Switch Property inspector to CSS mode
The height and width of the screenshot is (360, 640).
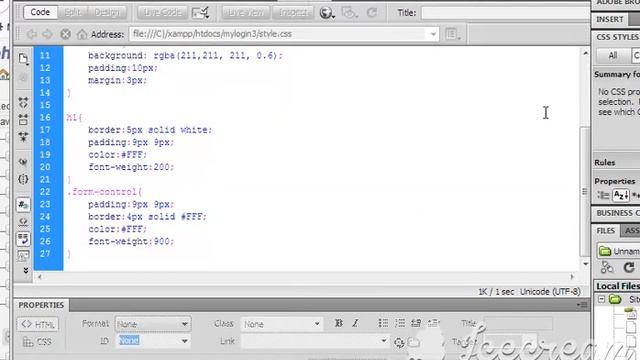tap(38, 342)
